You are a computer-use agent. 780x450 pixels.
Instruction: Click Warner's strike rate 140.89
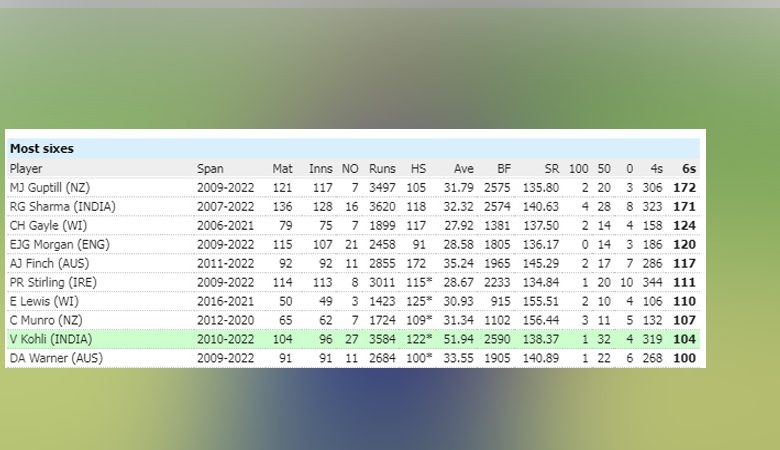(540, 358)
